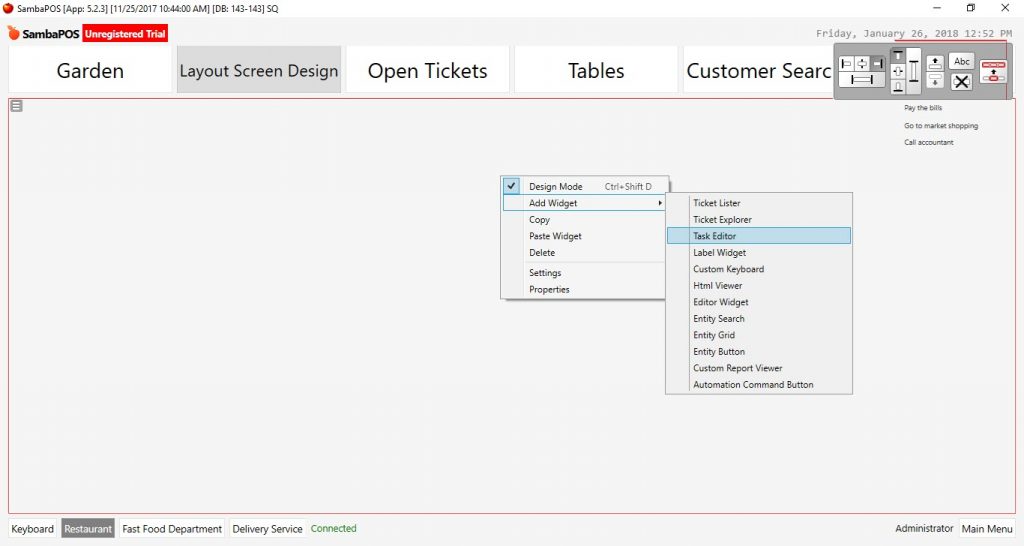The width and height of the screenshot is (1024, 546).
Task: Add a Ticket Lister widget
Action: click(759, 203)
